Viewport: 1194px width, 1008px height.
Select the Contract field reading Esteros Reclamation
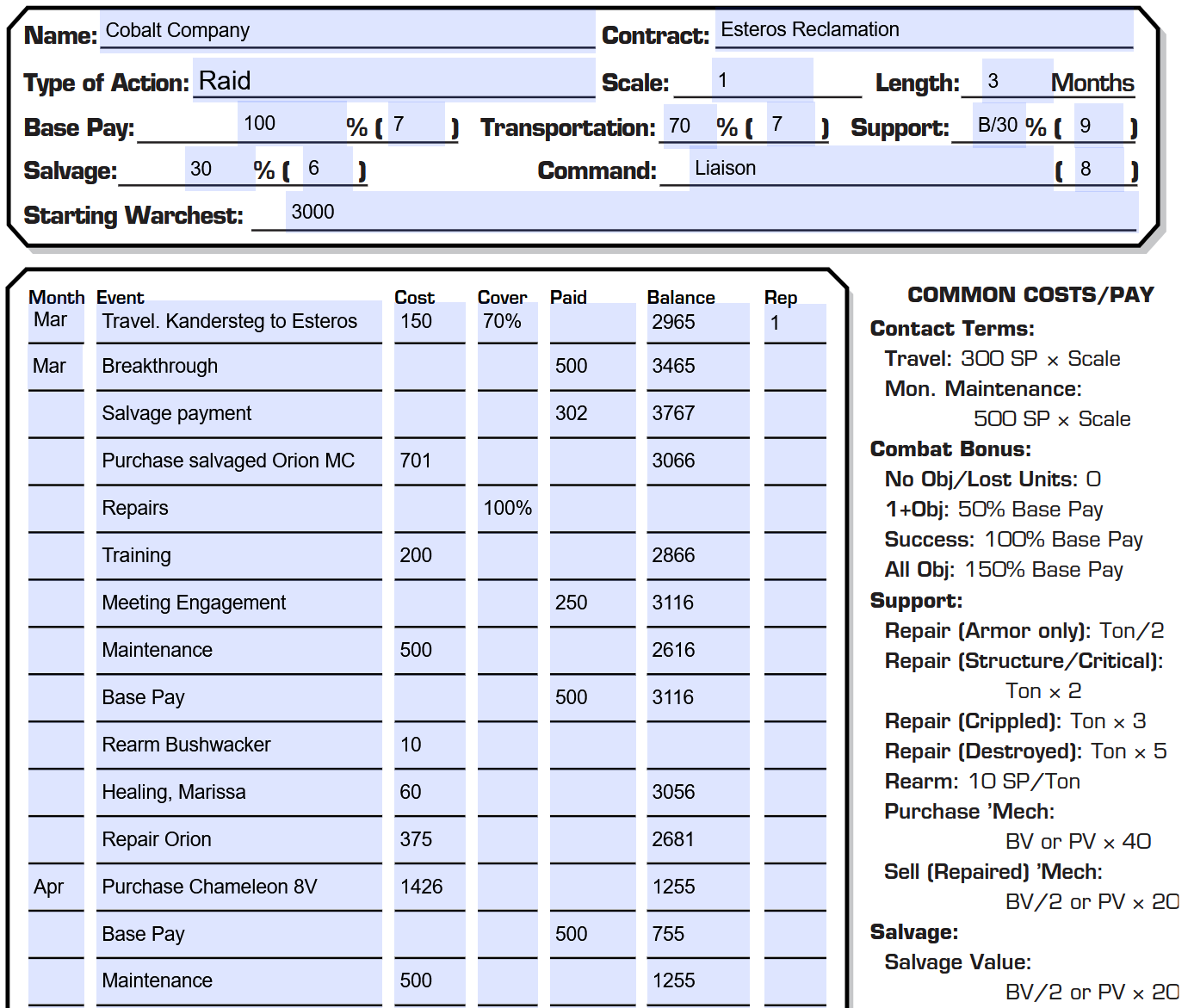coord(924,29)
